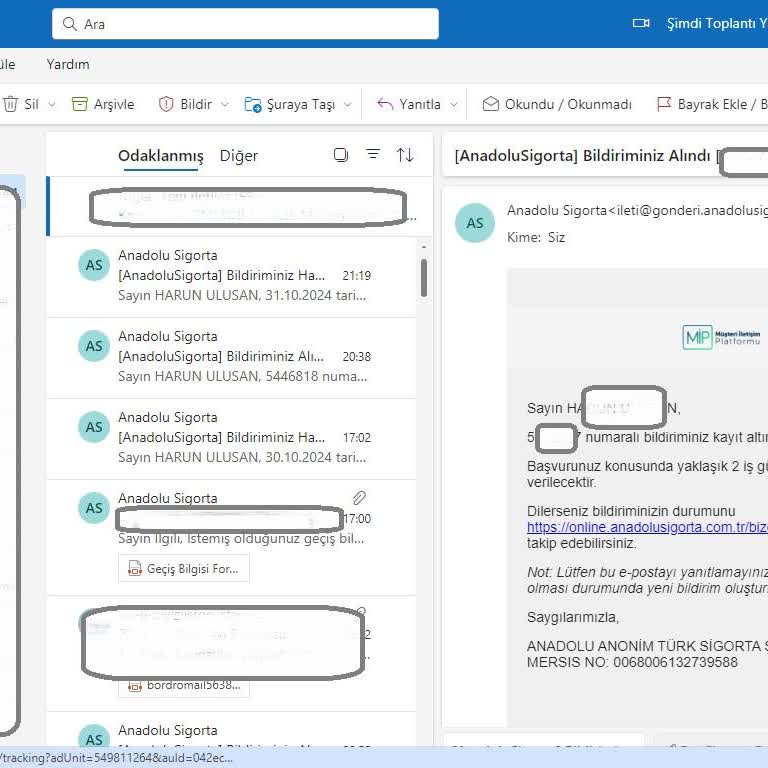Viewport: 768px width, 768px height.
Task: Expand the Sil dropdown arrow
Action: (51, 104)
